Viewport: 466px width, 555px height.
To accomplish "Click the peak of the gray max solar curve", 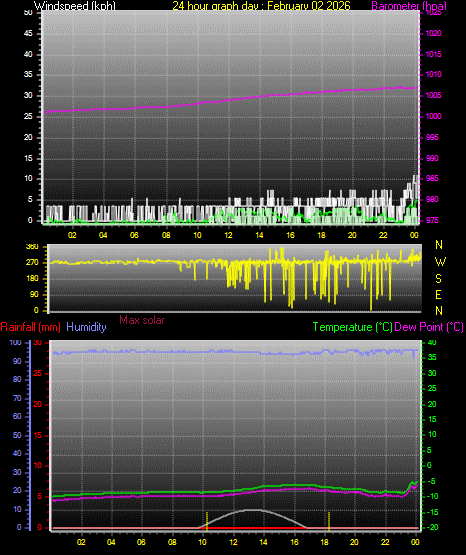I will pyautogui.click(x=253, y=510).
